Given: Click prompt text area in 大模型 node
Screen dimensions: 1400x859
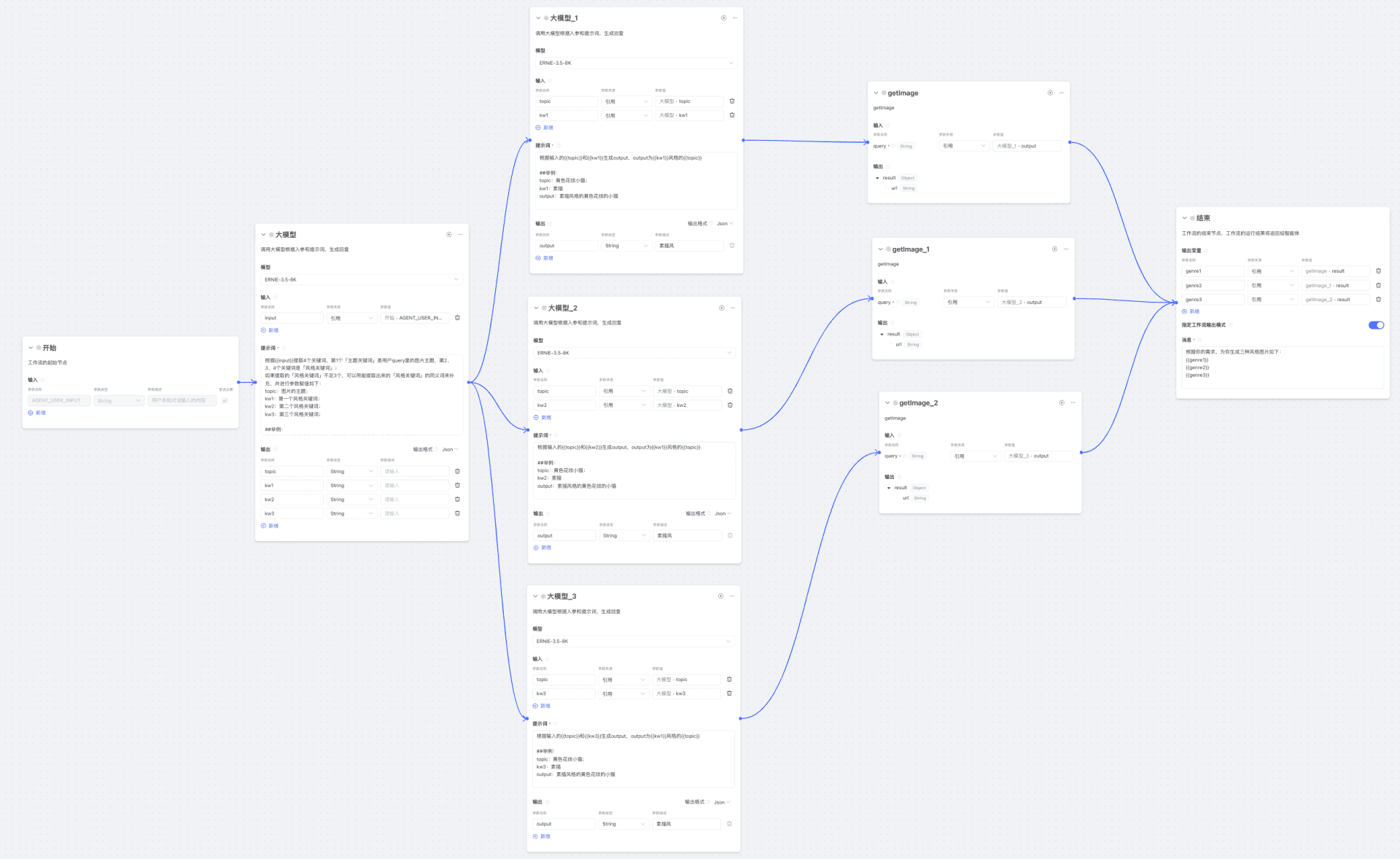Looking at the screenshot, I should pyautogui.click(x=362, y=394).
